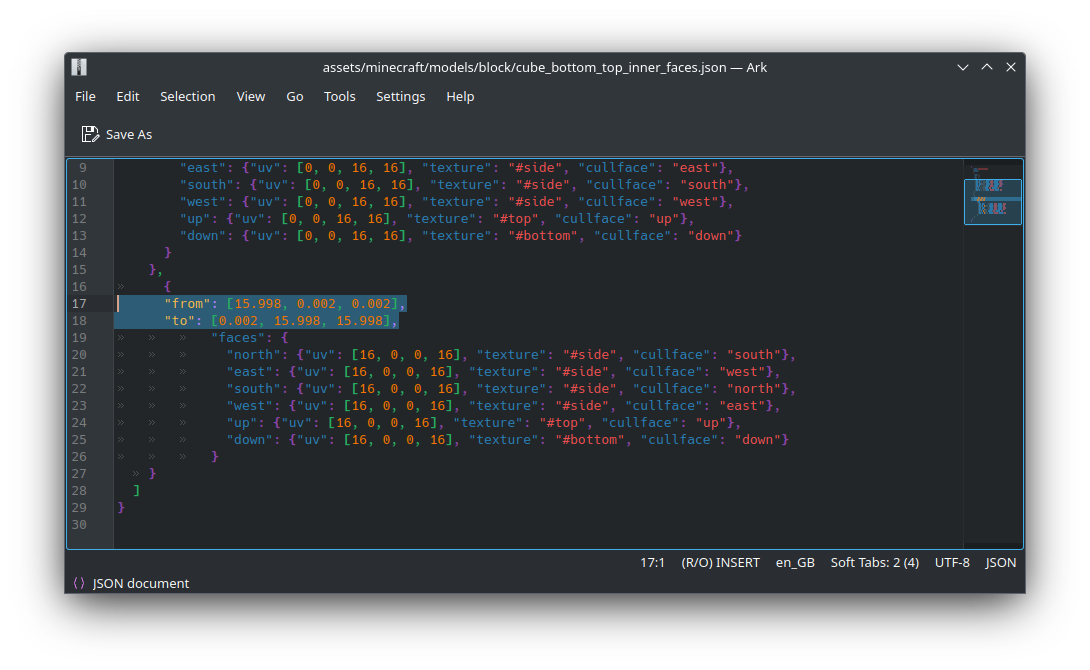
Task: Open the File menu
Action: (85, 97)
